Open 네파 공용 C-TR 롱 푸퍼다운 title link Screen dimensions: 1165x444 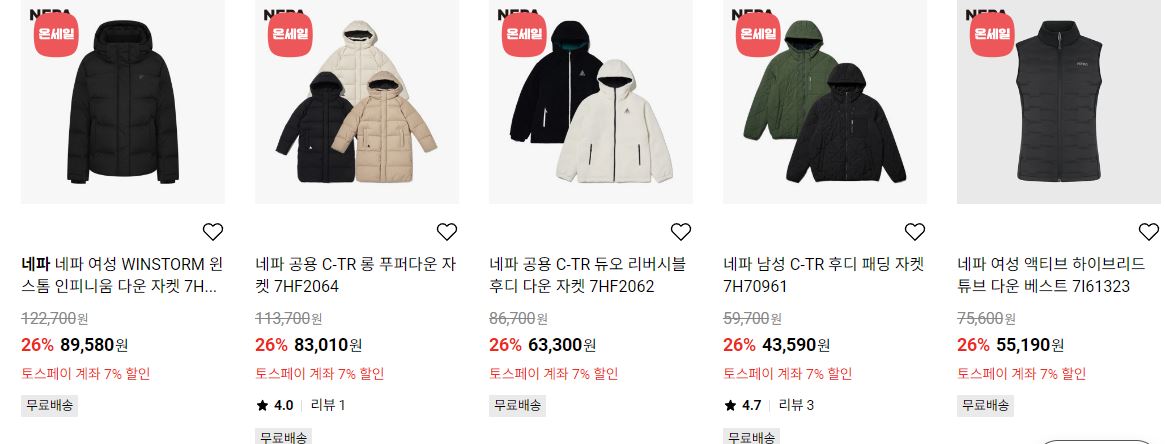point(356,275)
